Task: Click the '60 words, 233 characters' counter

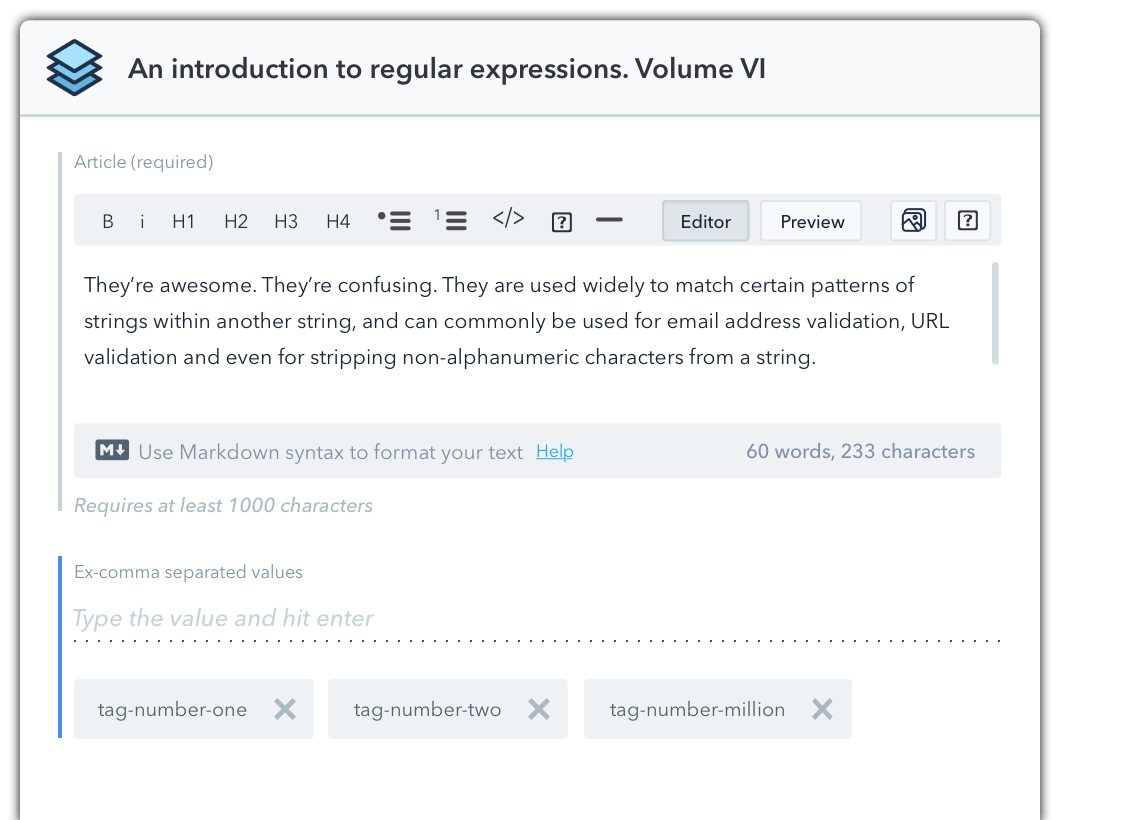Action: 860,451
